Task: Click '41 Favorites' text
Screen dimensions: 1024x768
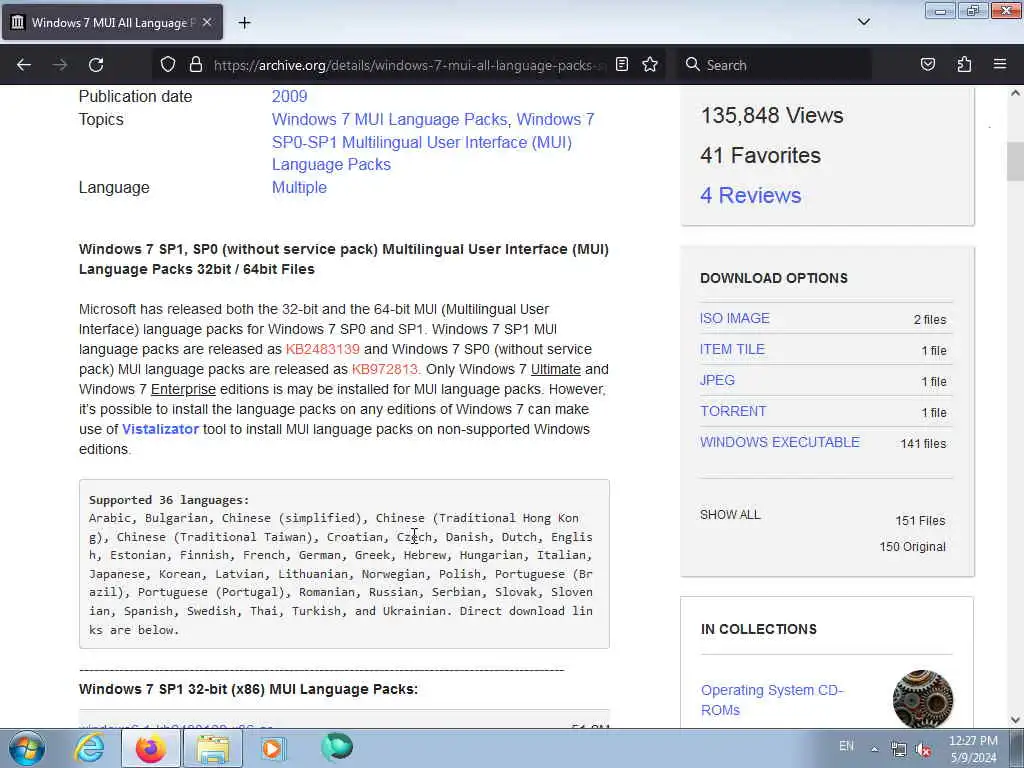Action: tap(760, 155)
